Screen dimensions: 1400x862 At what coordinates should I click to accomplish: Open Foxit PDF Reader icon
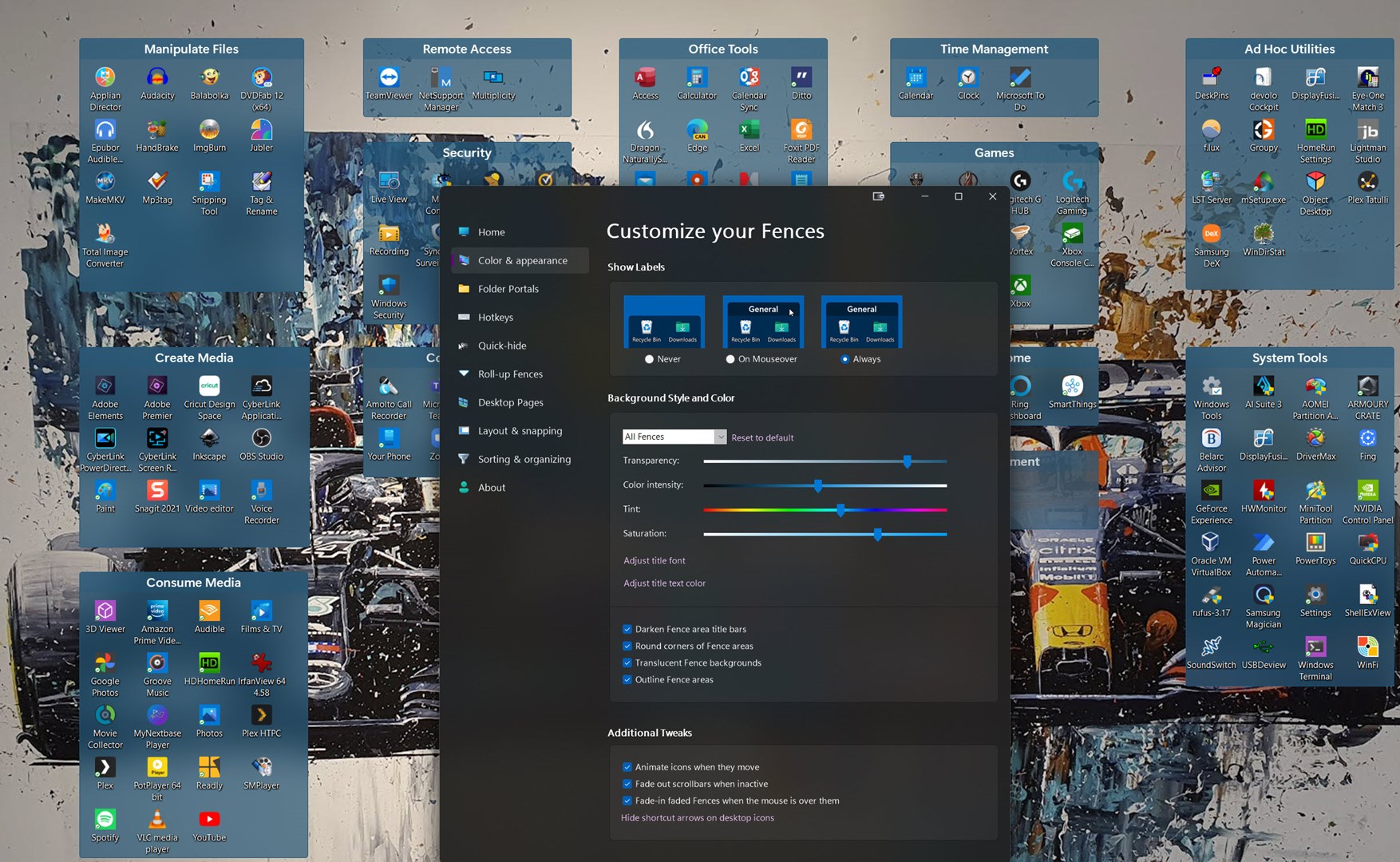coord(801,141)
